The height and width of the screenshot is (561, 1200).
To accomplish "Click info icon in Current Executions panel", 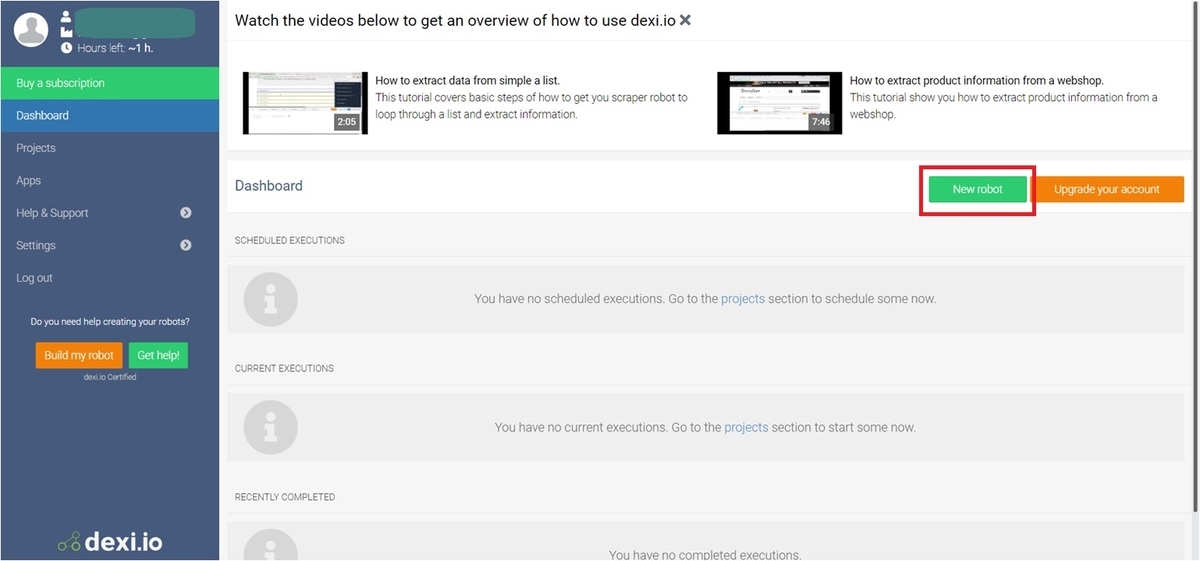I will click(x=271, y=427).
